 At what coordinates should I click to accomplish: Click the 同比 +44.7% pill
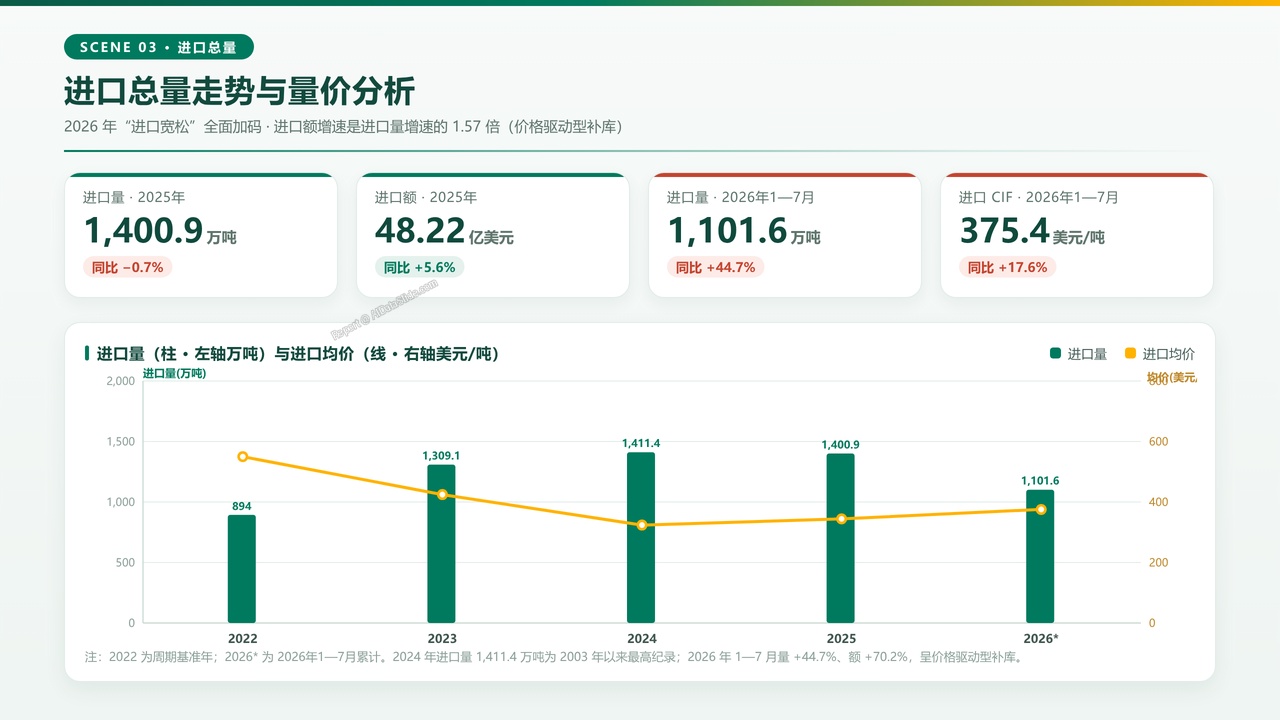pos(716,267)
